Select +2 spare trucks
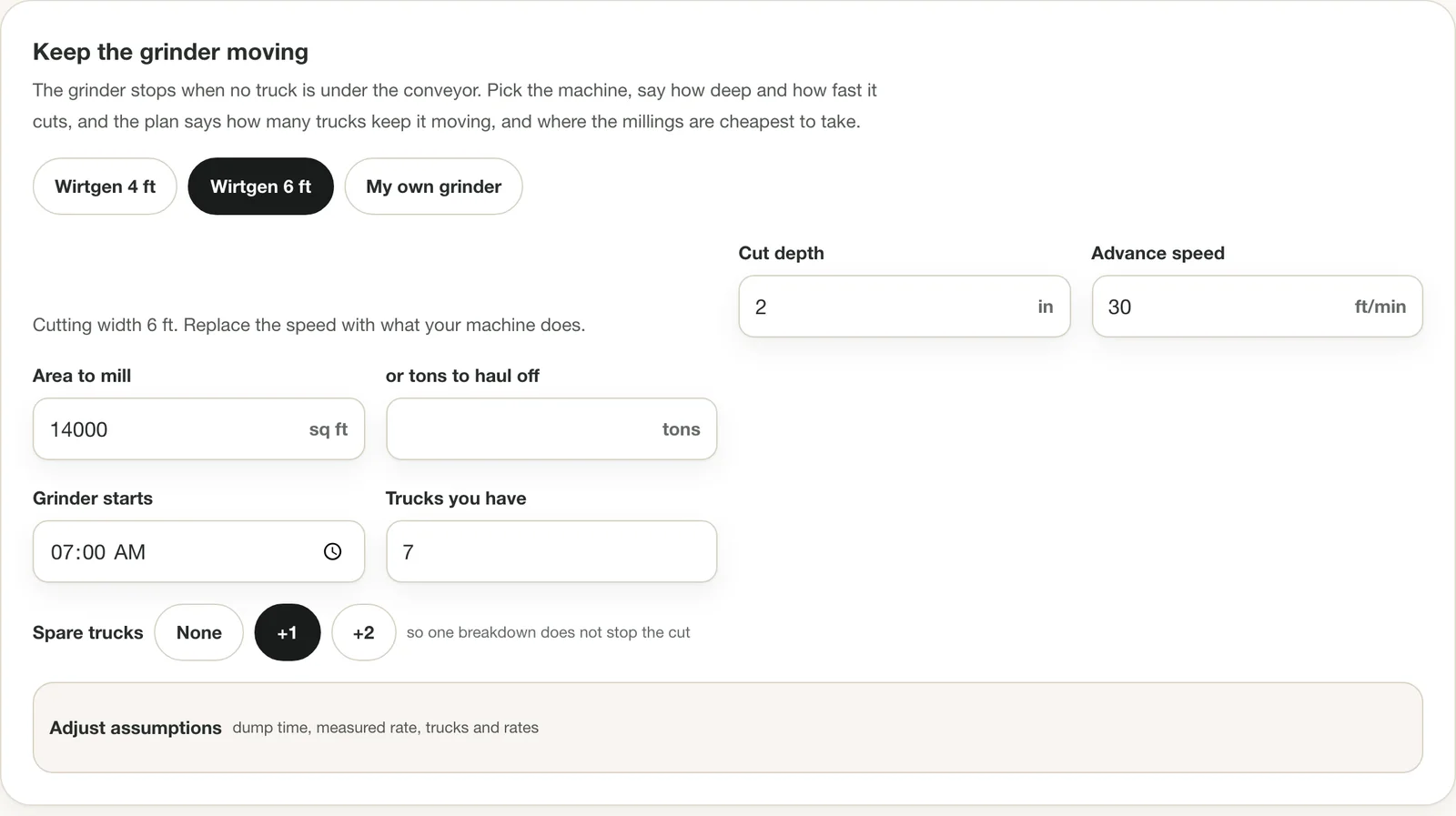Screen dimensions: 1456x816 363,632
